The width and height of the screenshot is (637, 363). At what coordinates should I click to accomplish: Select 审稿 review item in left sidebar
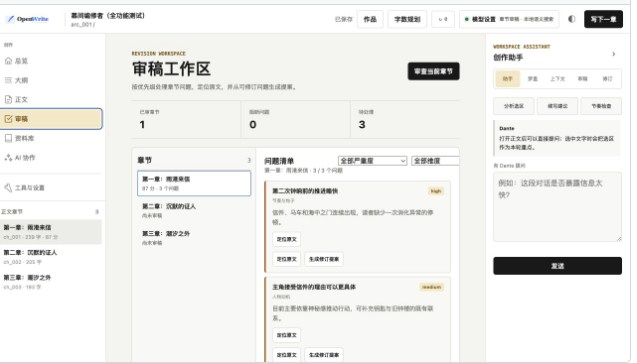click(x=51, y=119)
